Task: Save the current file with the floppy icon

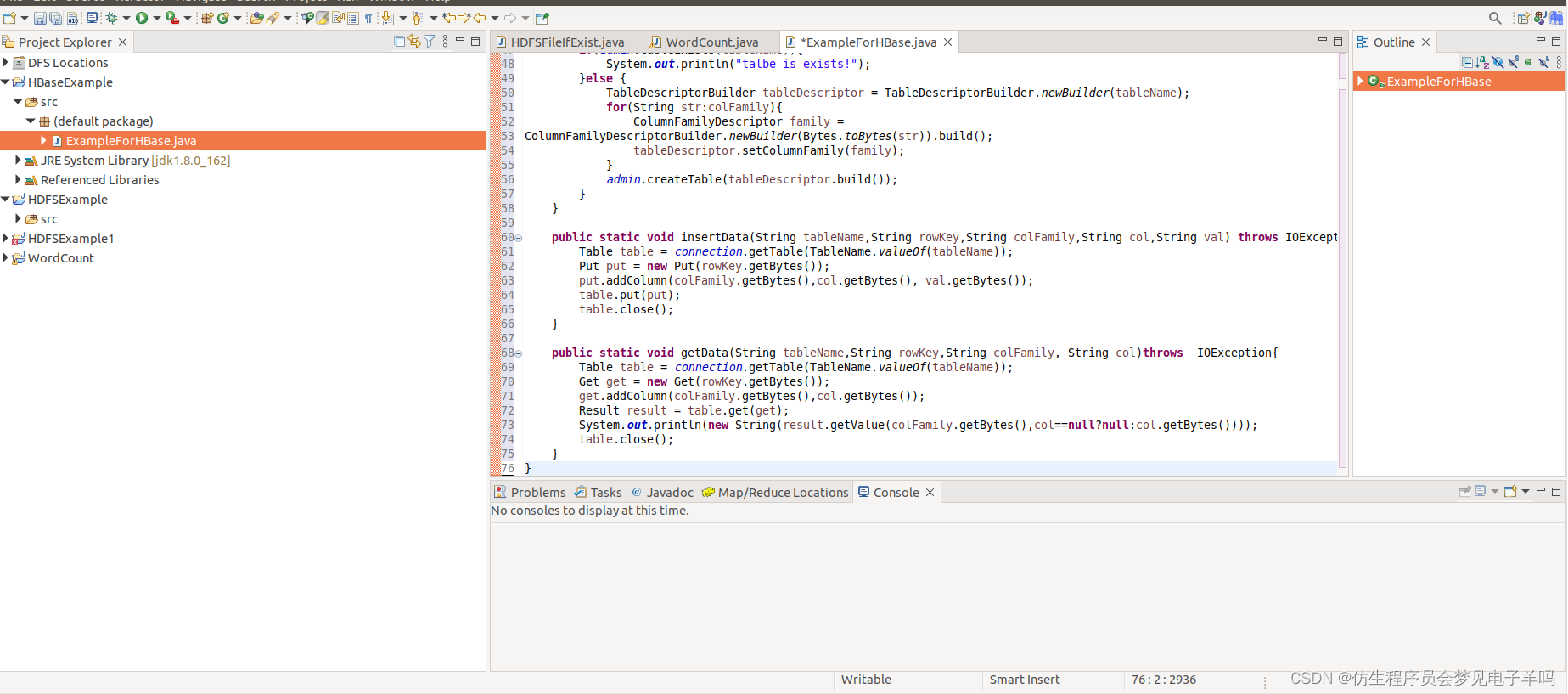Action: tap(40, 18)
